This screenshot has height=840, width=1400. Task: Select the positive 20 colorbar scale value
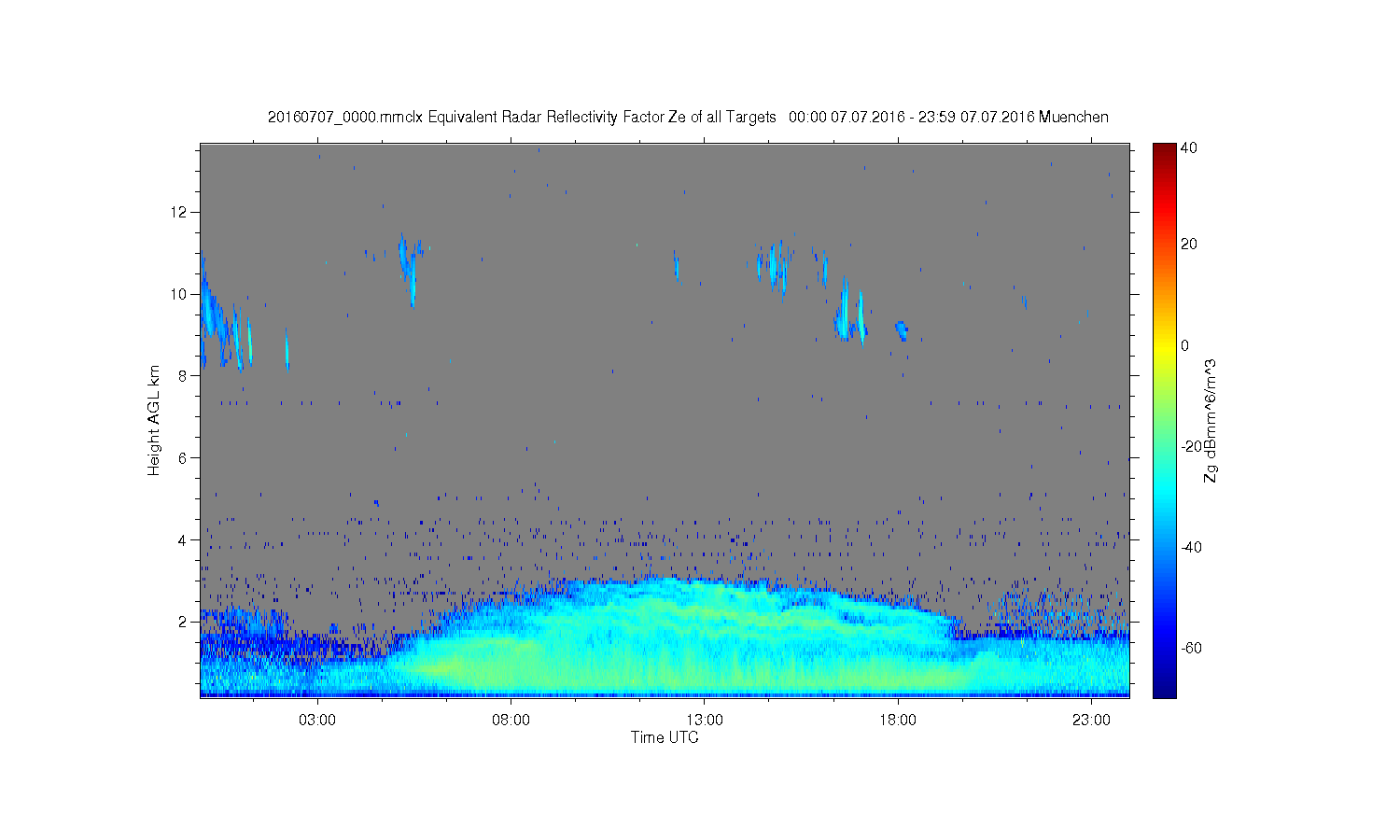pos(1189,245)
